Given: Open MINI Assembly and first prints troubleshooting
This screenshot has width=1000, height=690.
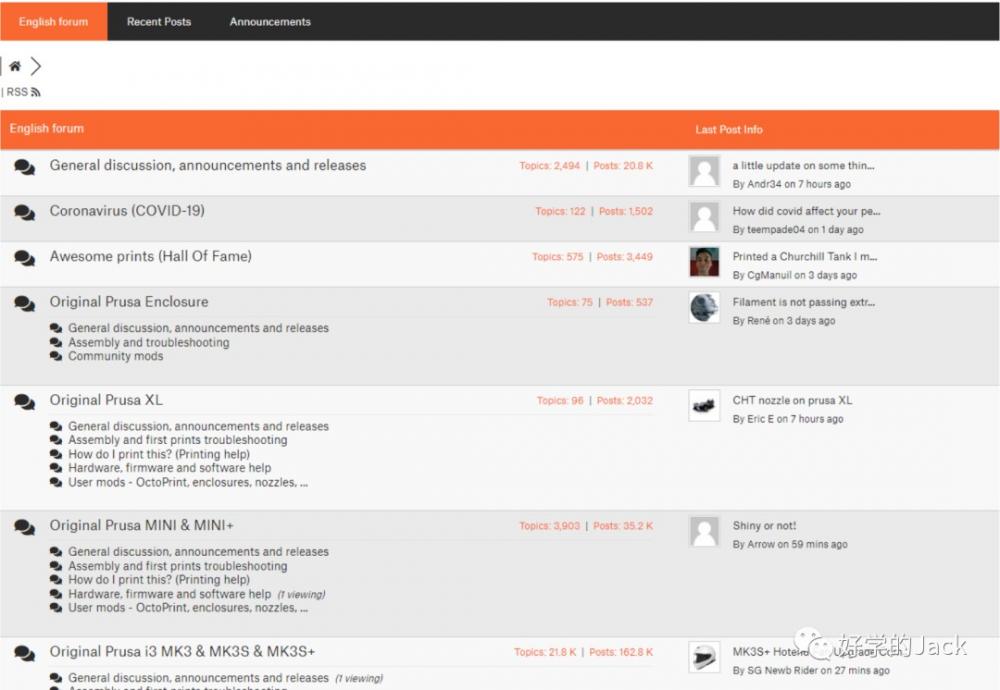Looking at the screenshot, I should [177, 566].
